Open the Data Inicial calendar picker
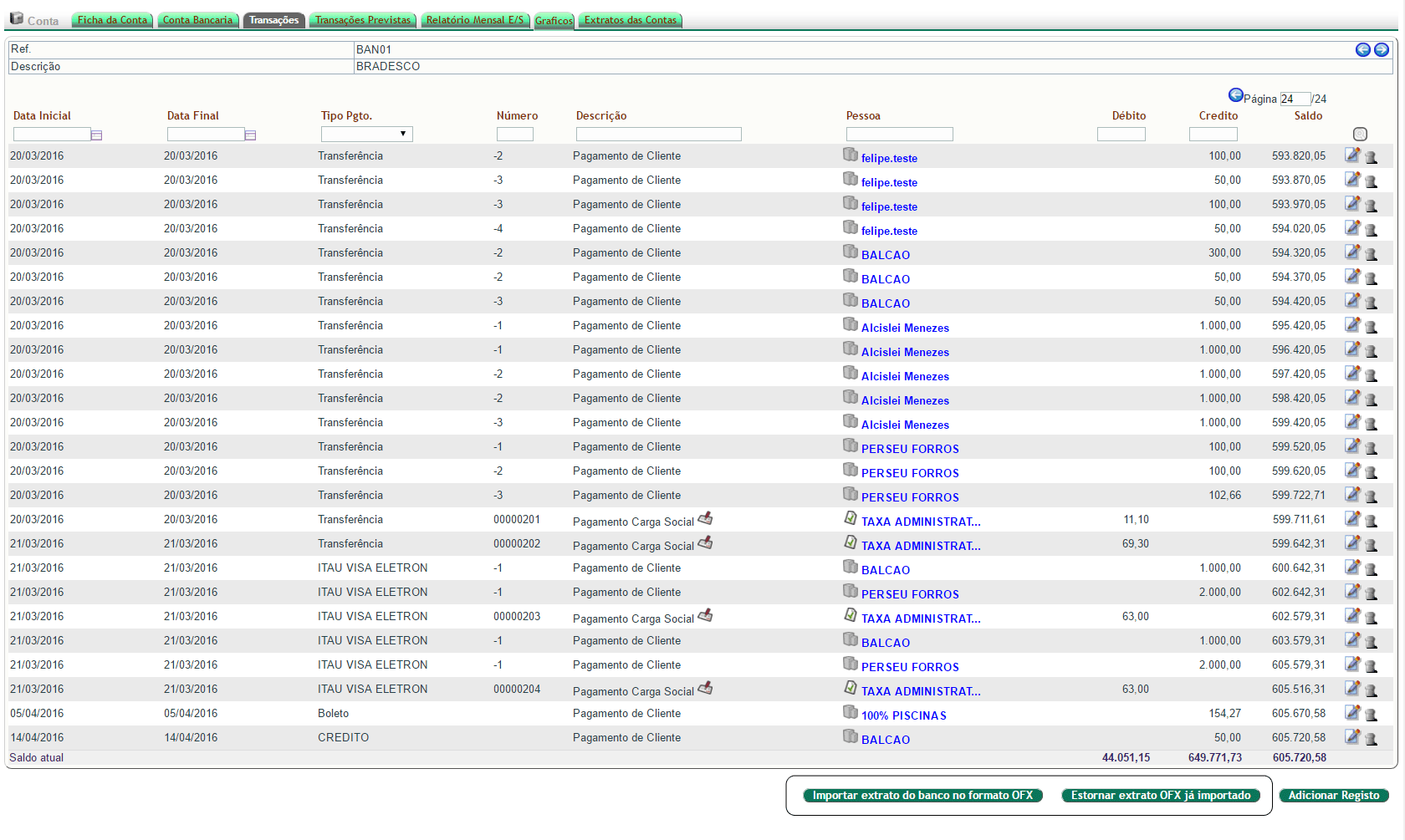1405x840 pixels. 97,135
